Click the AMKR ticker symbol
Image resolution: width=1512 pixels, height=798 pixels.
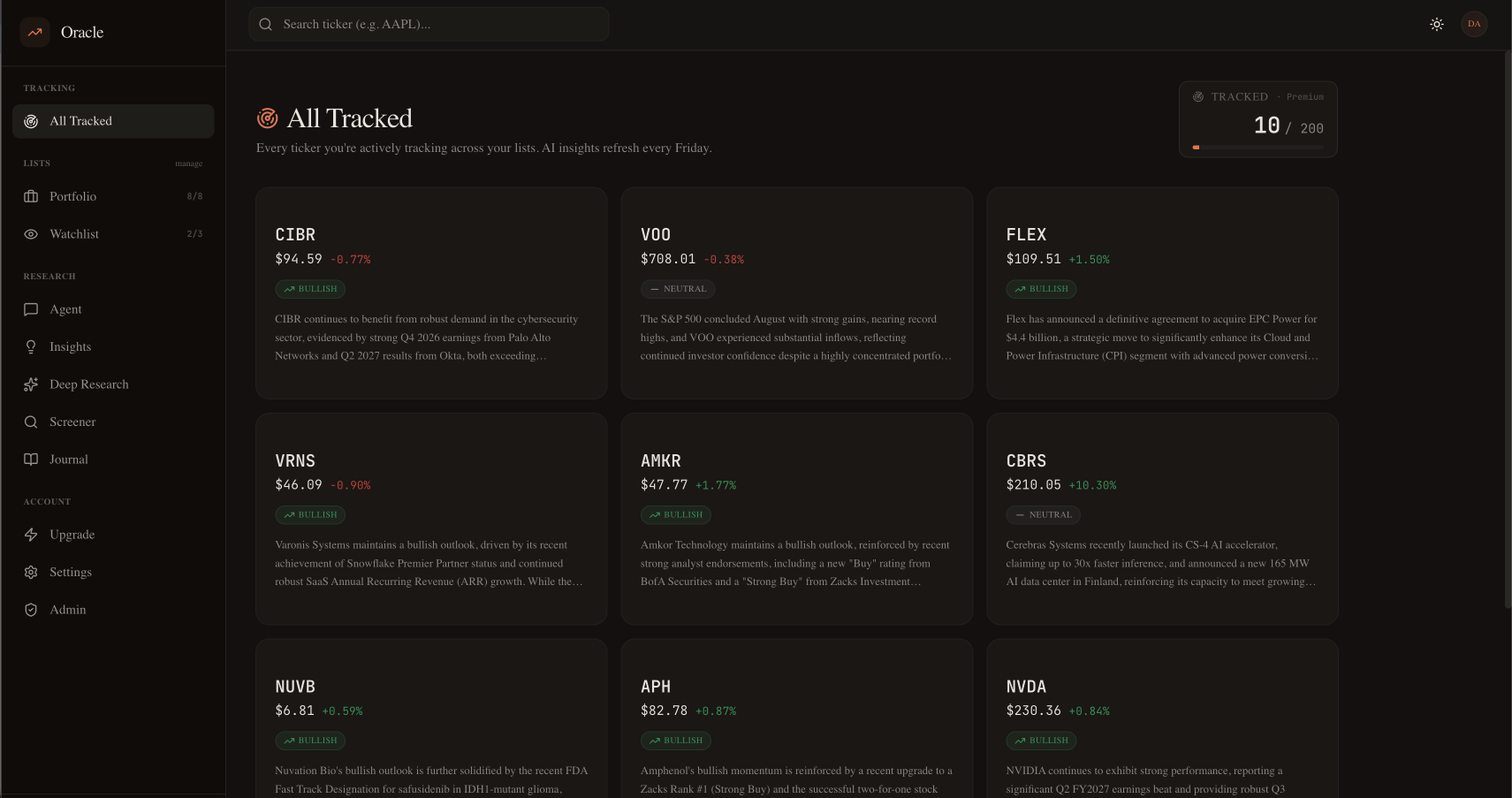[x=661, y=460]
